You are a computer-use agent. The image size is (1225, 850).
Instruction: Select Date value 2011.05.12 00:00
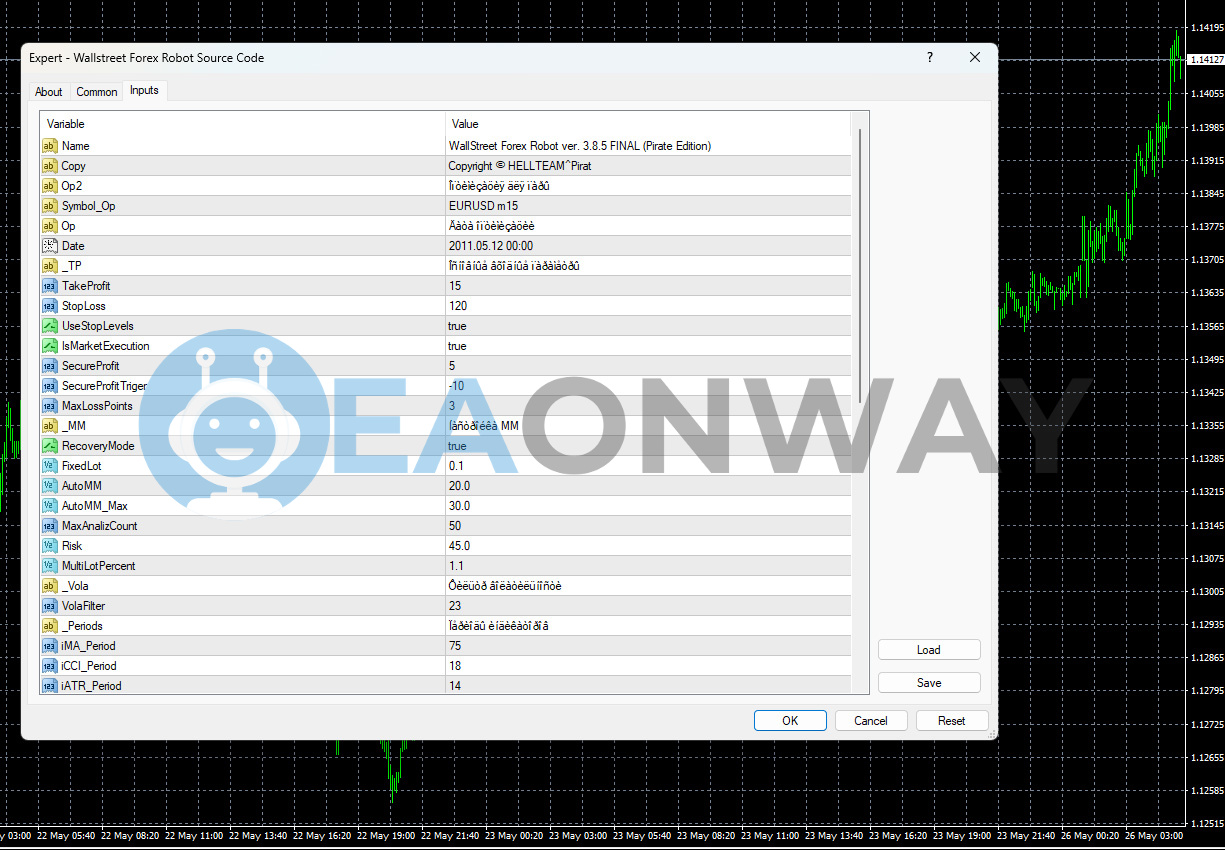(491, 246)
